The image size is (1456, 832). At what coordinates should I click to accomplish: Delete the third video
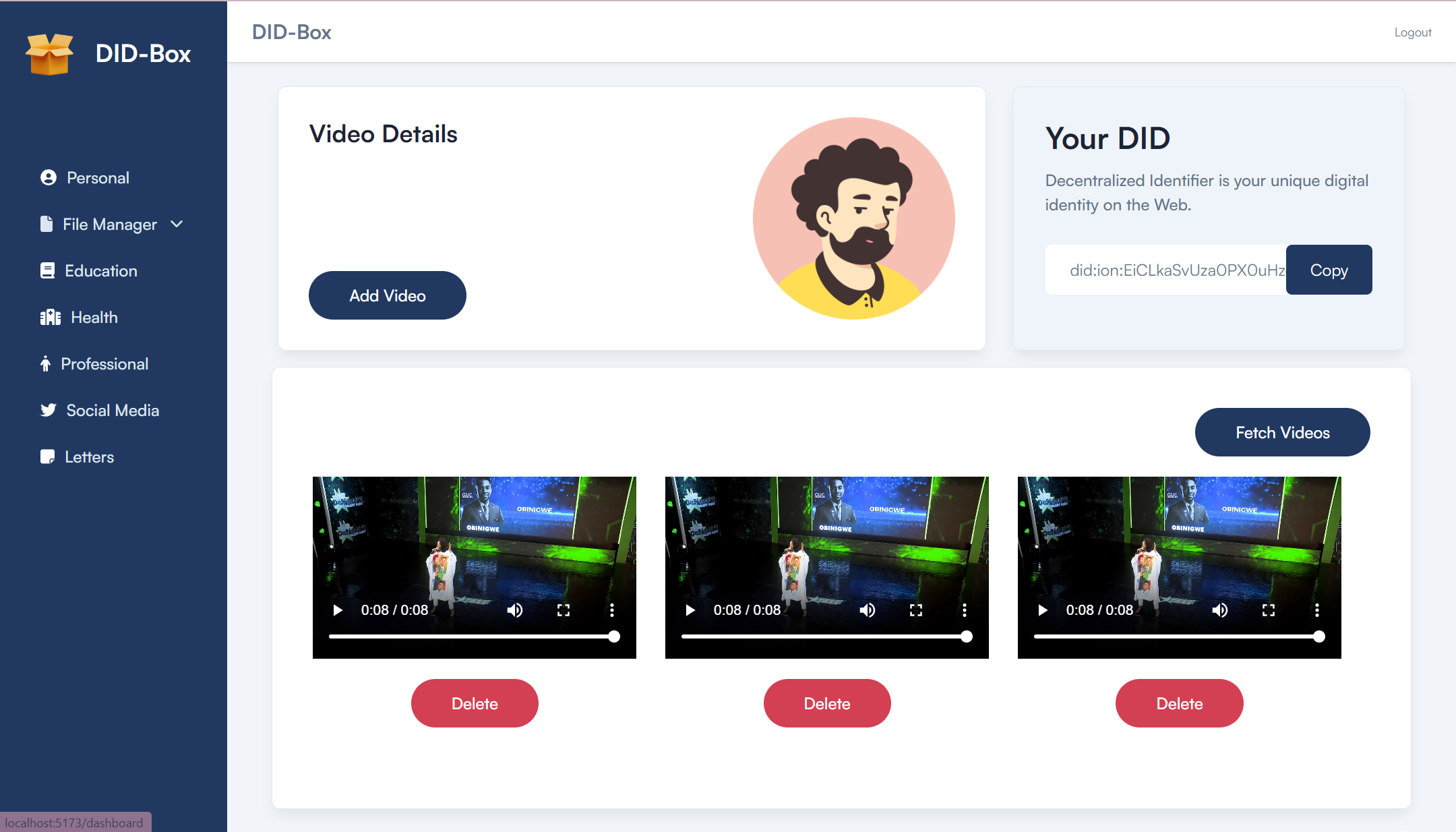click(1179, 703)
